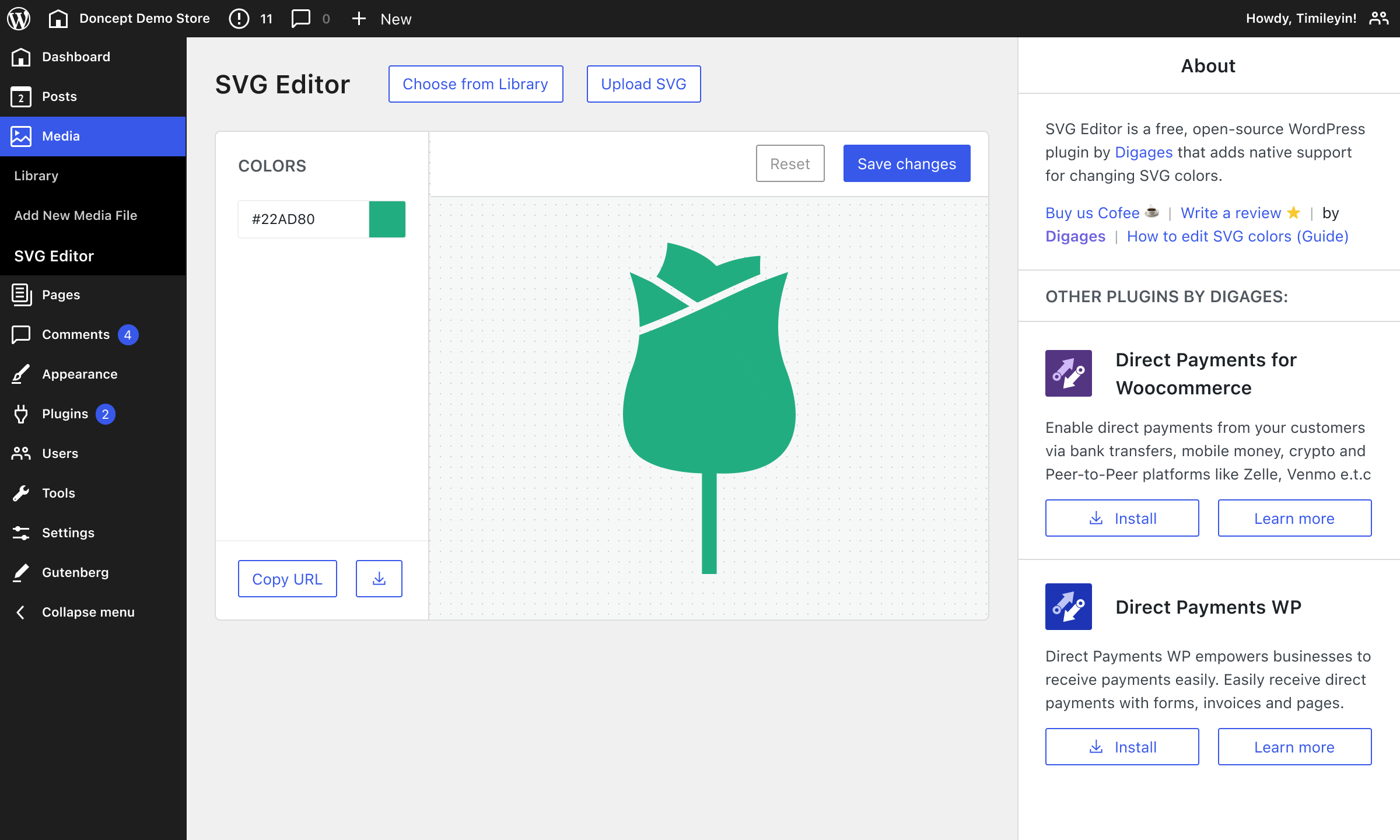Click the updates alert icon showing 11
The image size is (1400, 840).
point(239,19)
